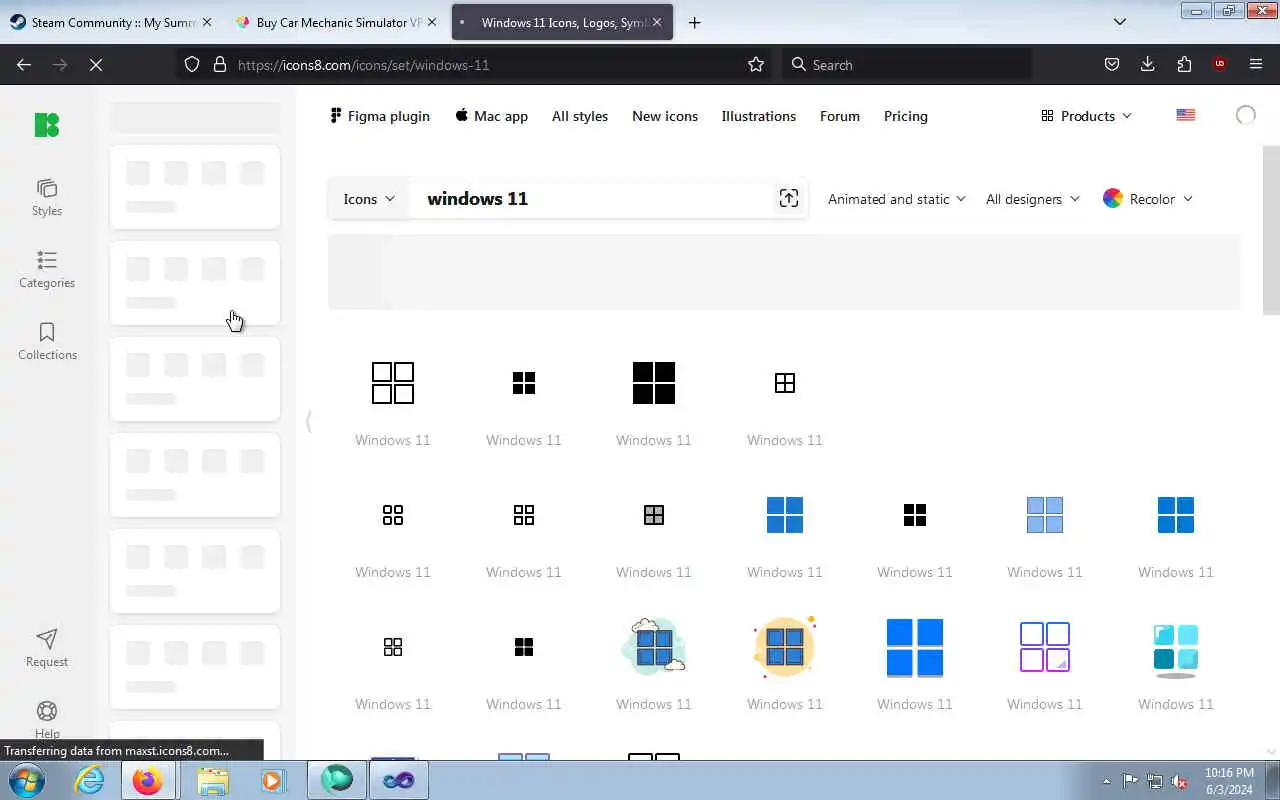Viewport: 1280px width, 800px height.
Task: Stop loading the page
Action: point(96,64)
